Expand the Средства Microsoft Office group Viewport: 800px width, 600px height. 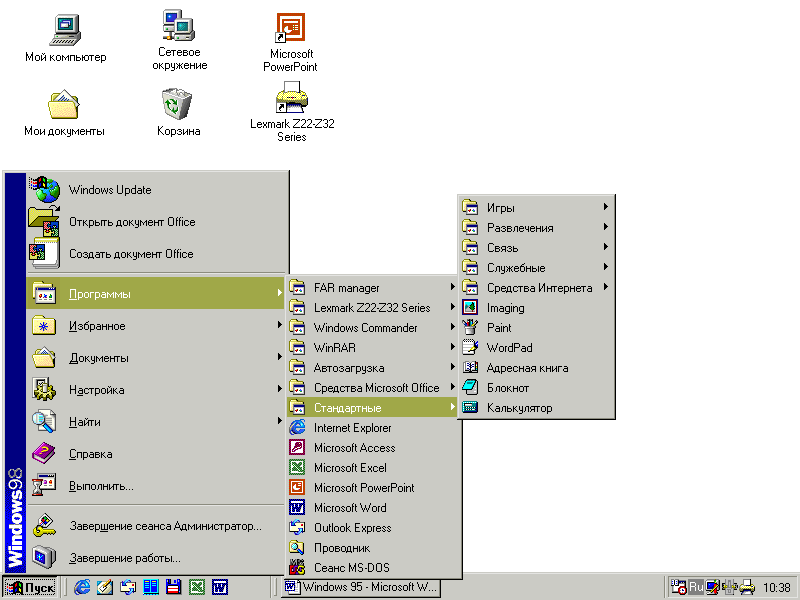pyautogui.click(x=372, y=388)
